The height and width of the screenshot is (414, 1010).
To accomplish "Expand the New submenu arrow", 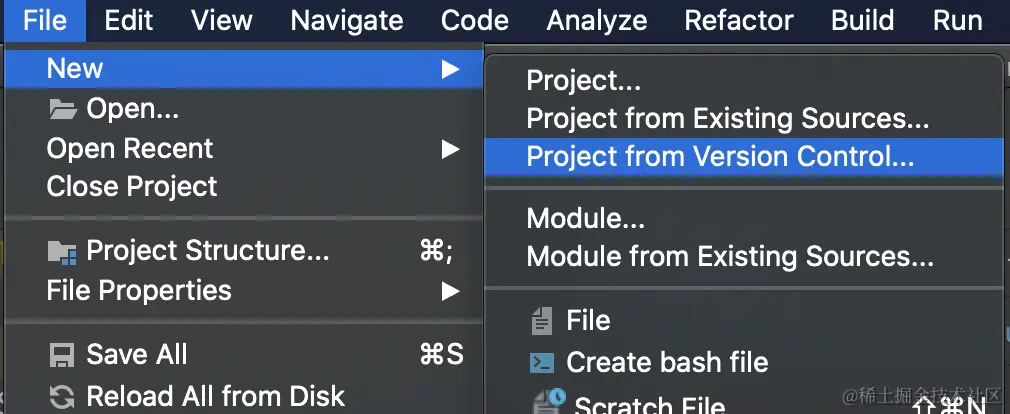I will point(450,69).
